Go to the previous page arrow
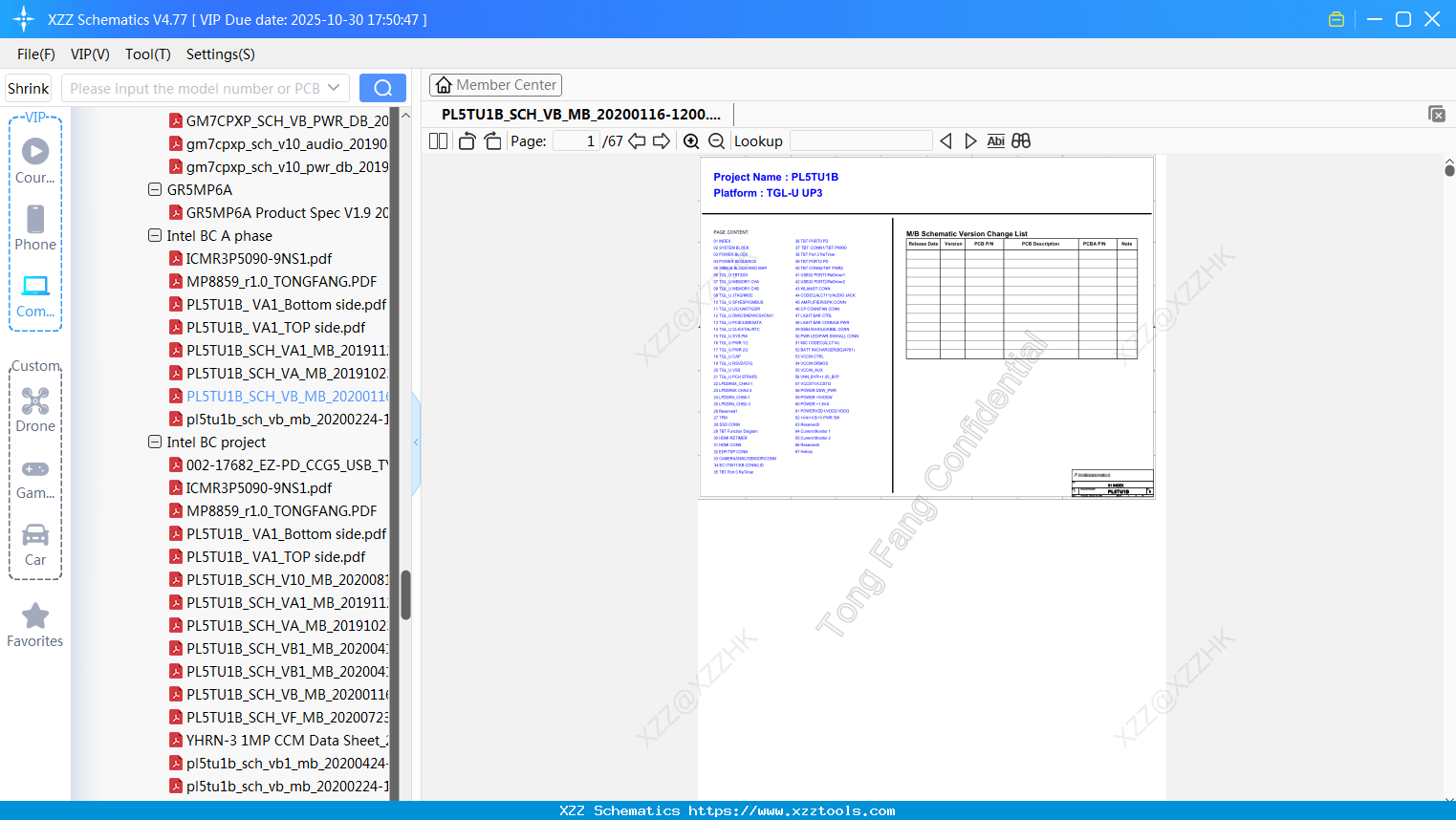This screenshot has width=1456, height=820. [637, 141]
